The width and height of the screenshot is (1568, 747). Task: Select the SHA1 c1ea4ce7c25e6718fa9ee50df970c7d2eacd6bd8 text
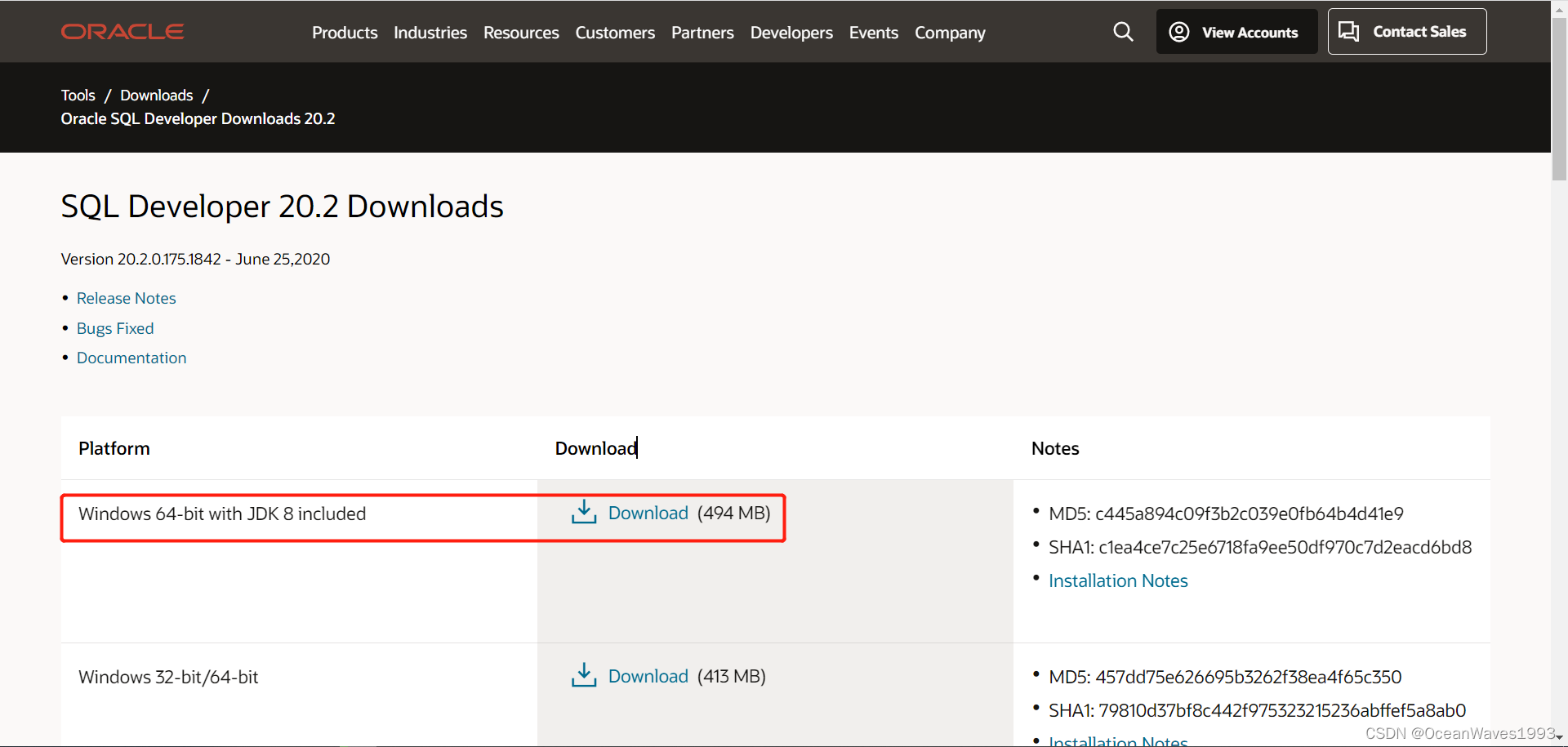pyautogui.click(x=1260, y=547)
